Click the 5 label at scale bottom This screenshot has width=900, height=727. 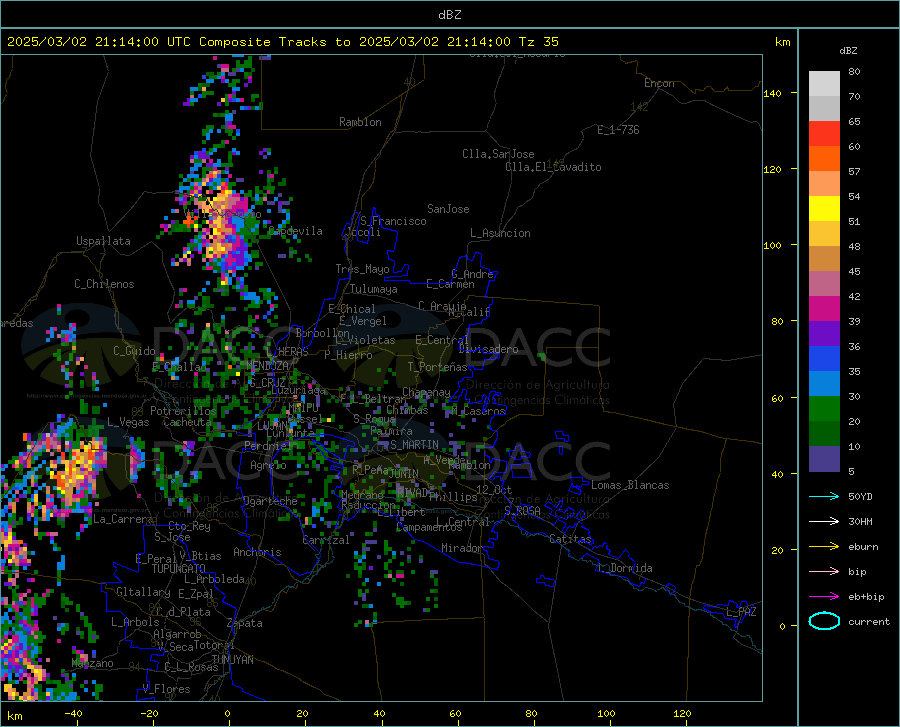(851, 472)
